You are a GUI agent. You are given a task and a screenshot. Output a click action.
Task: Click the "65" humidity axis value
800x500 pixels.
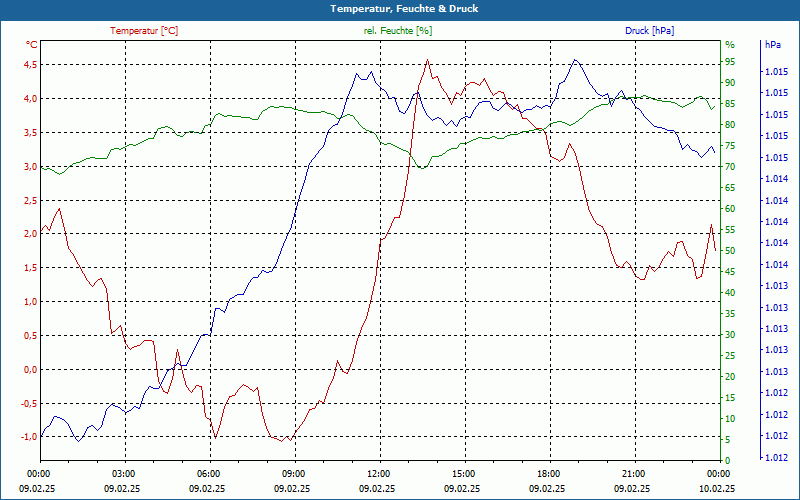(730, 188)
